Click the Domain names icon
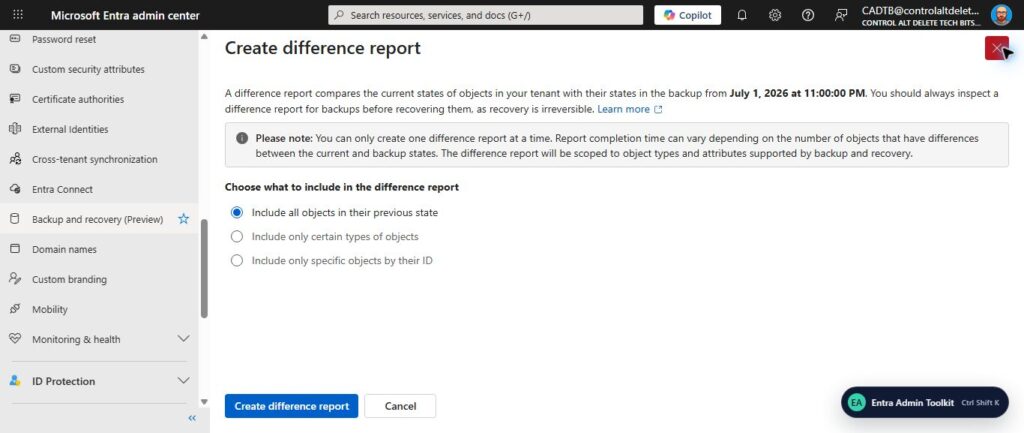The width and height of the screenshot is (1024, 433). tap(15, 249)
